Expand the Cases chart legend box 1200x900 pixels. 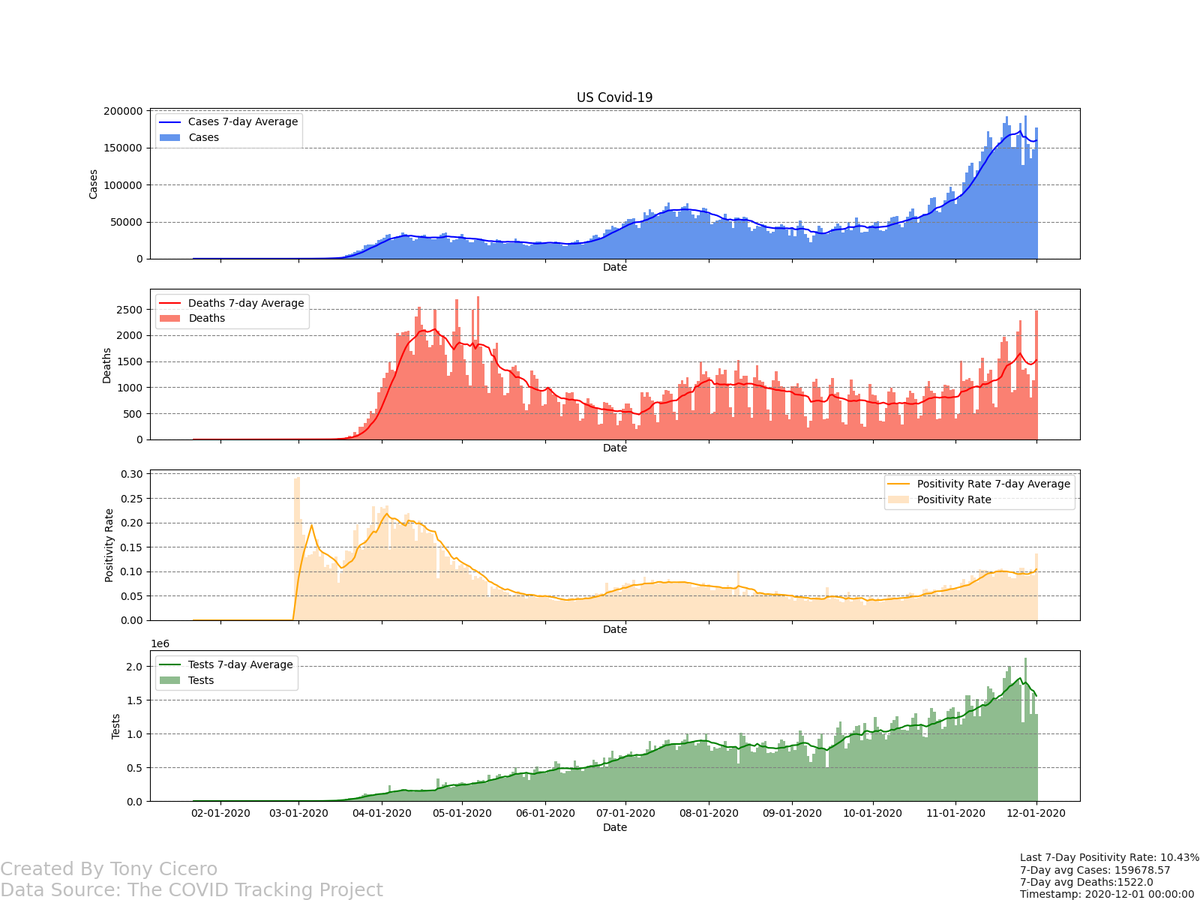tap(227, 129)
